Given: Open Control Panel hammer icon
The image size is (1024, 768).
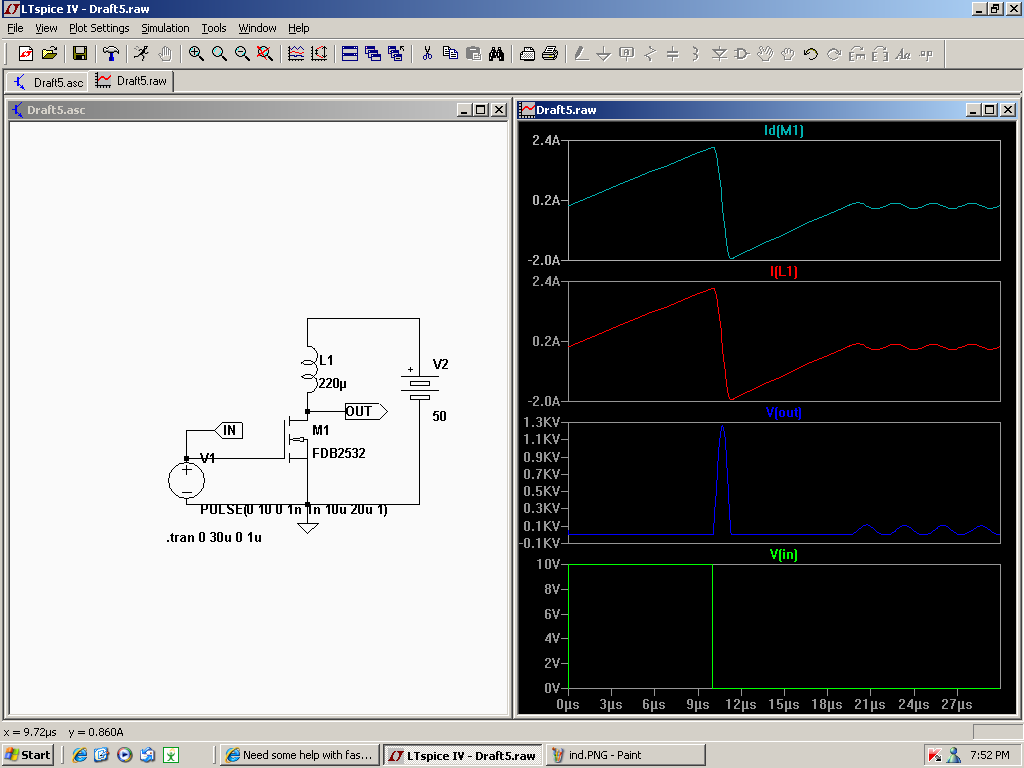Looking at the screenshot, I should tap(111, 54).
